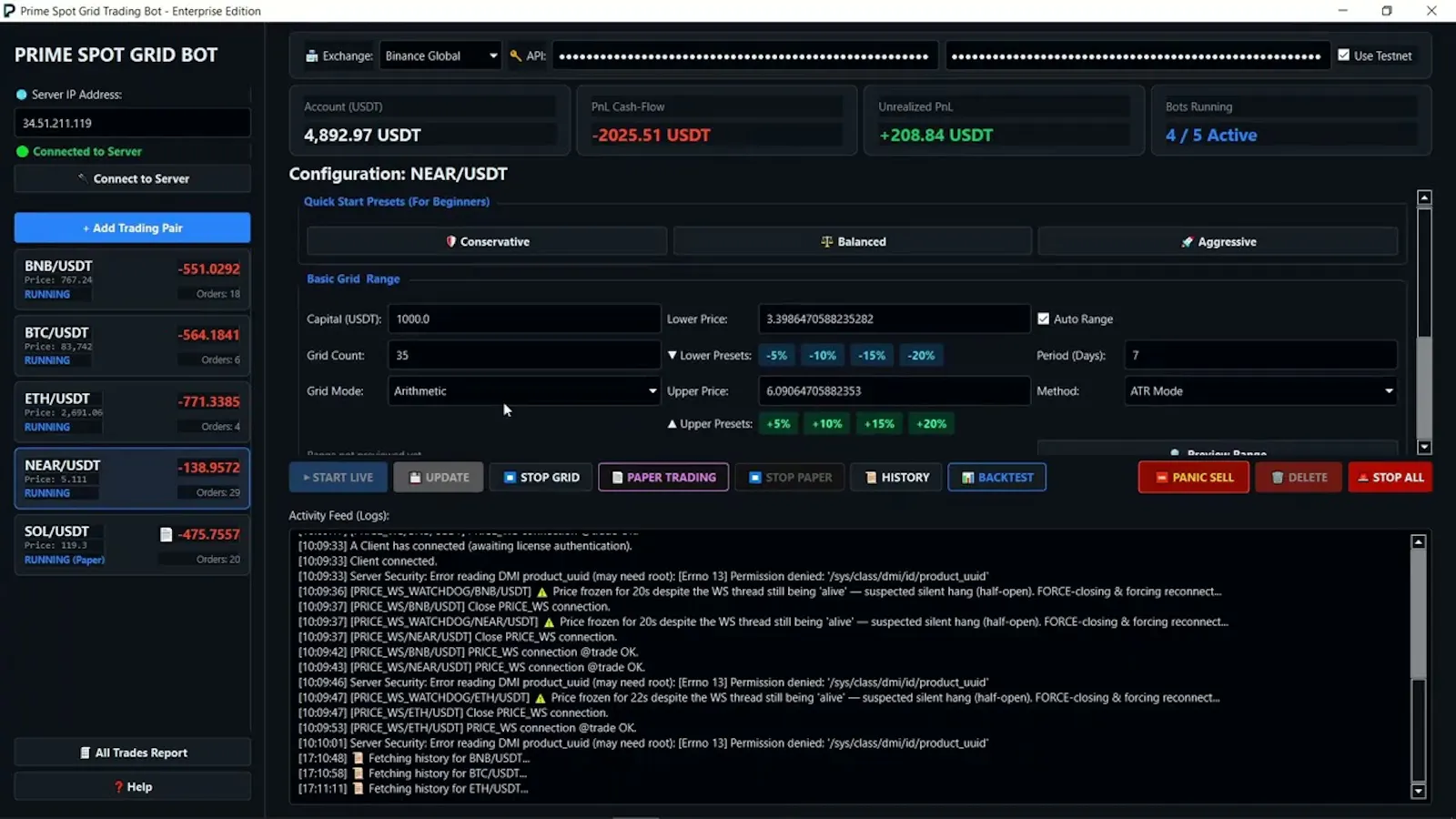The image size is (1456, 819).
Task: Toggle Use Testnet checkbox
Action: [1344, 56]
